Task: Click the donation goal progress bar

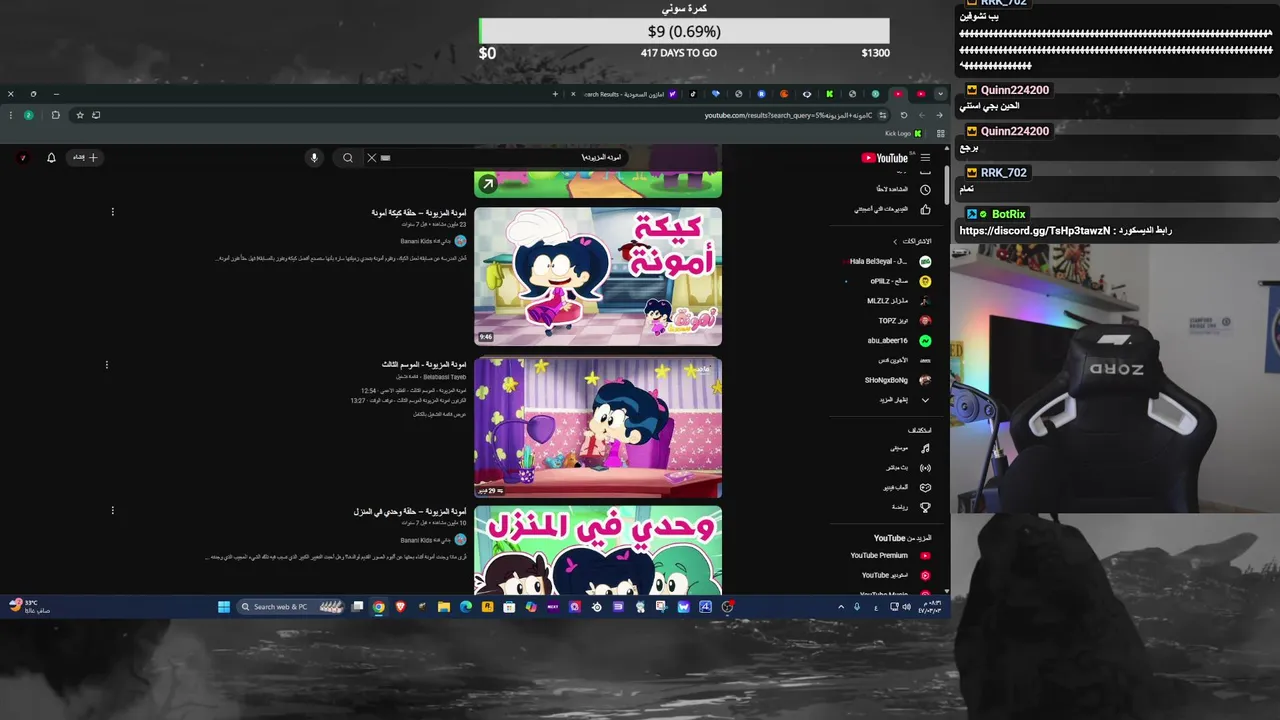Action: pyautogui.click(x=684, y=31)
